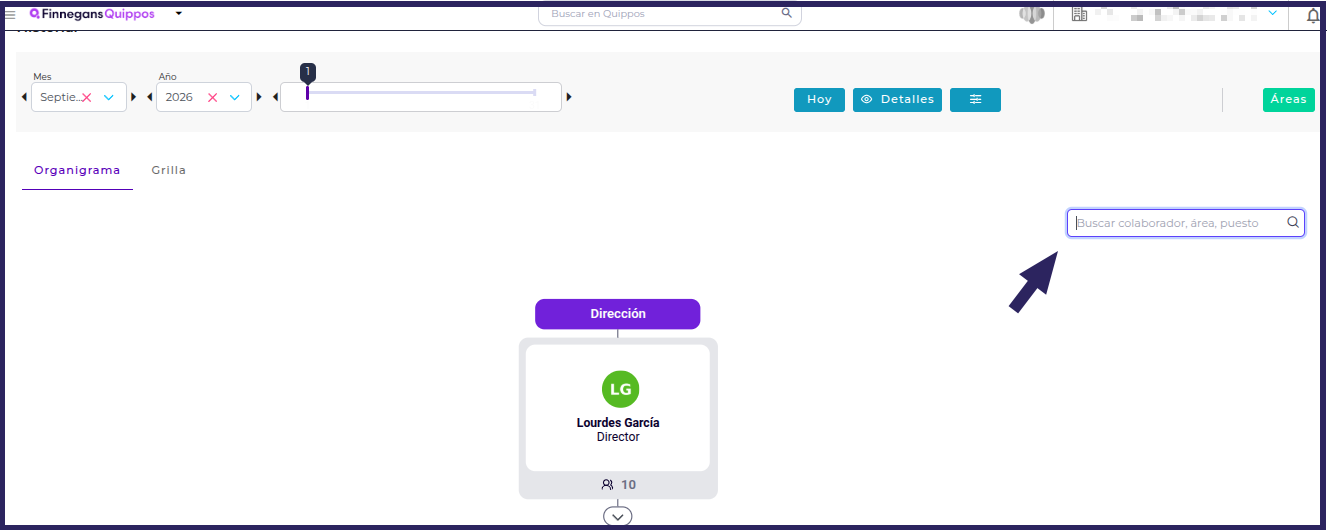This screenshot has height=530, width=1327.
Task: Click the people count icon under Lourdes García
Action: point(607,485)
